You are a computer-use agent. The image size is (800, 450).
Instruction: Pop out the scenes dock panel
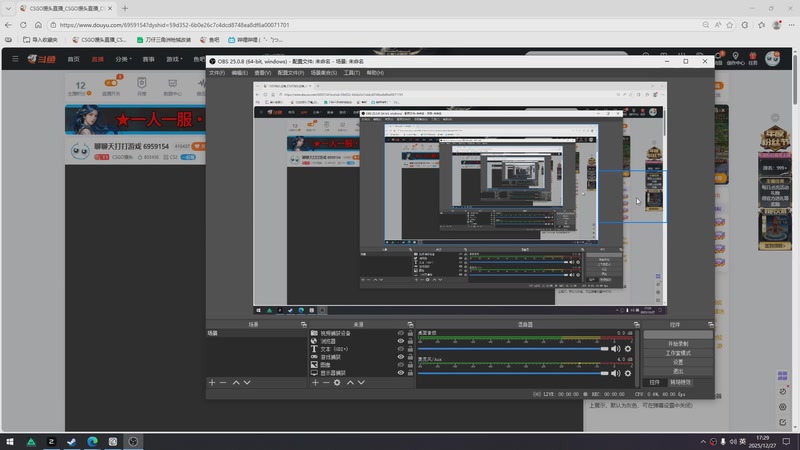coord(304,324)
